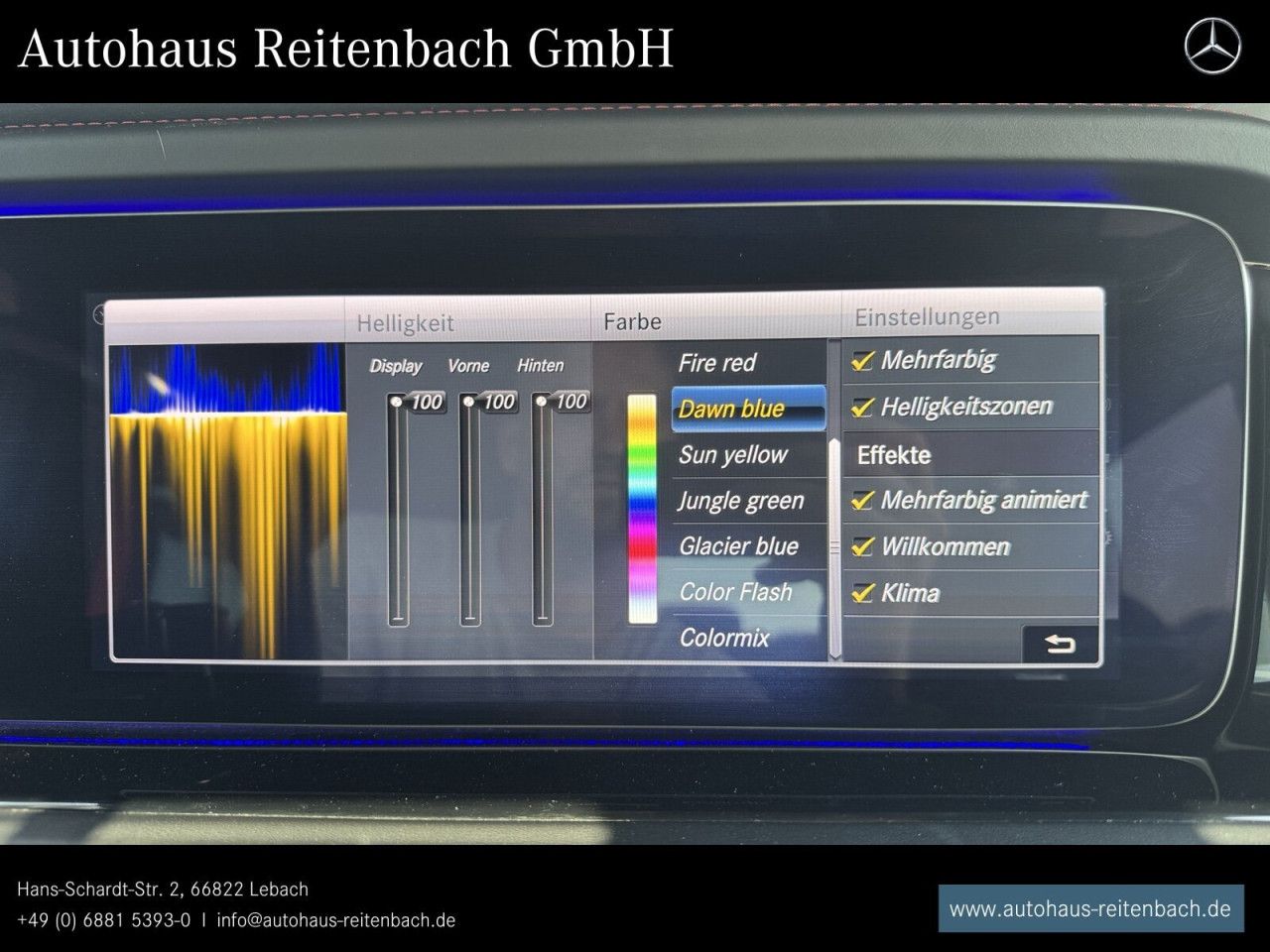
Task: Open the Einstellungen section header
Action: pos(927,317)
